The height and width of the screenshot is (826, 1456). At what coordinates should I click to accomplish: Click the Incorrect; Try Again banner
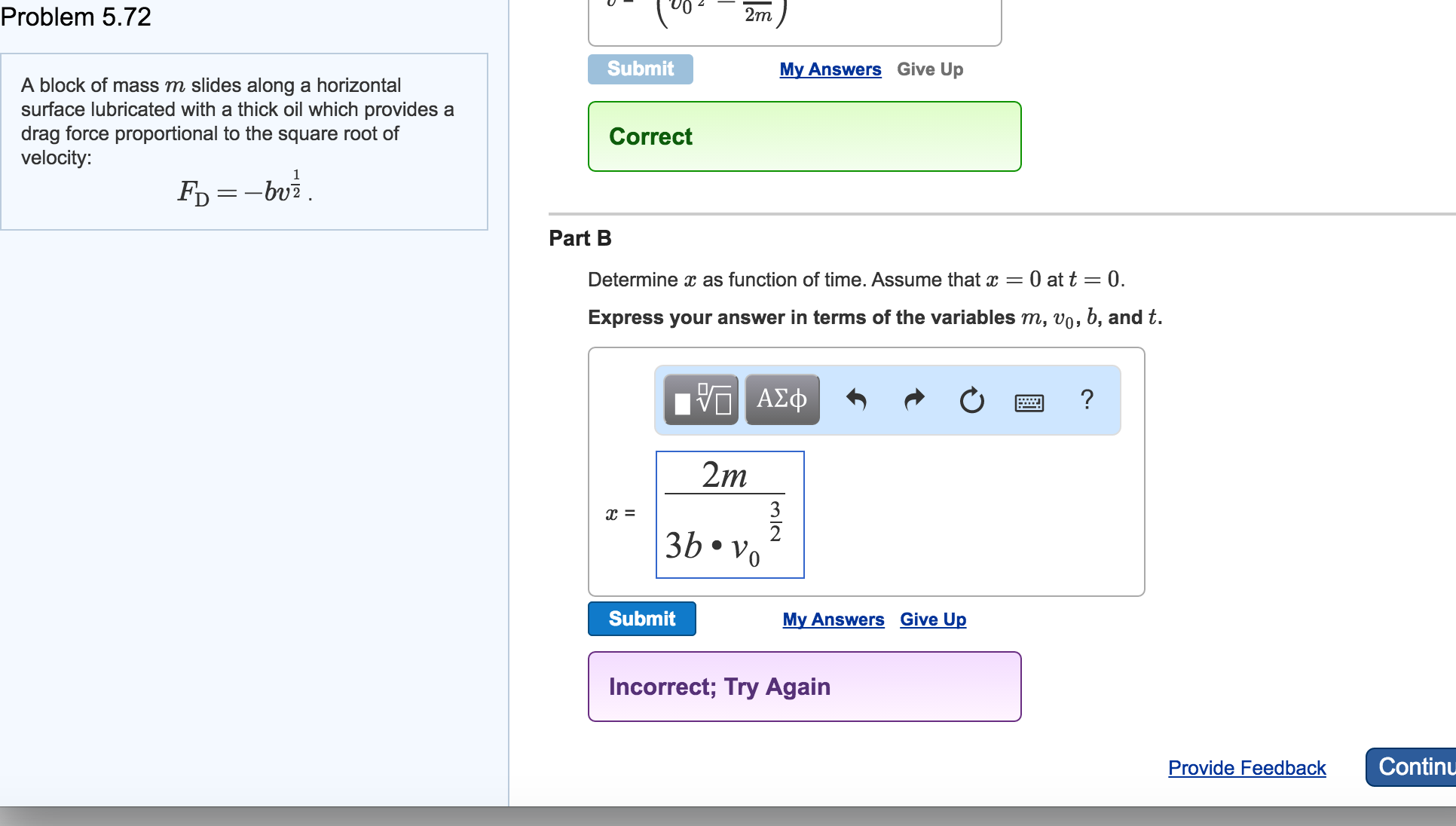(x=804, y=686)
